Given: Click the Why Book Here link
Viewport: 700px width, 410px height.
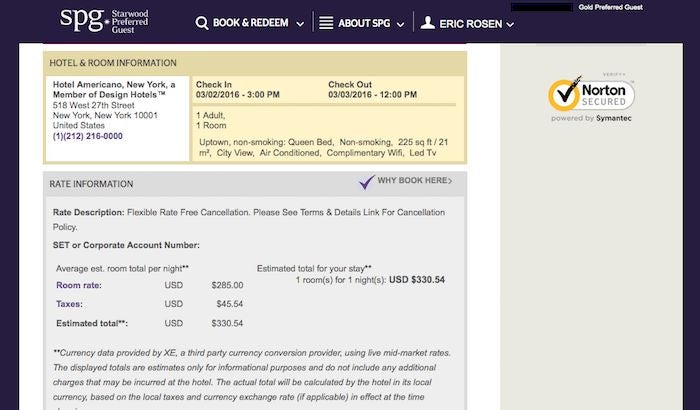Looking at the screenshot, I should (412, 180).
